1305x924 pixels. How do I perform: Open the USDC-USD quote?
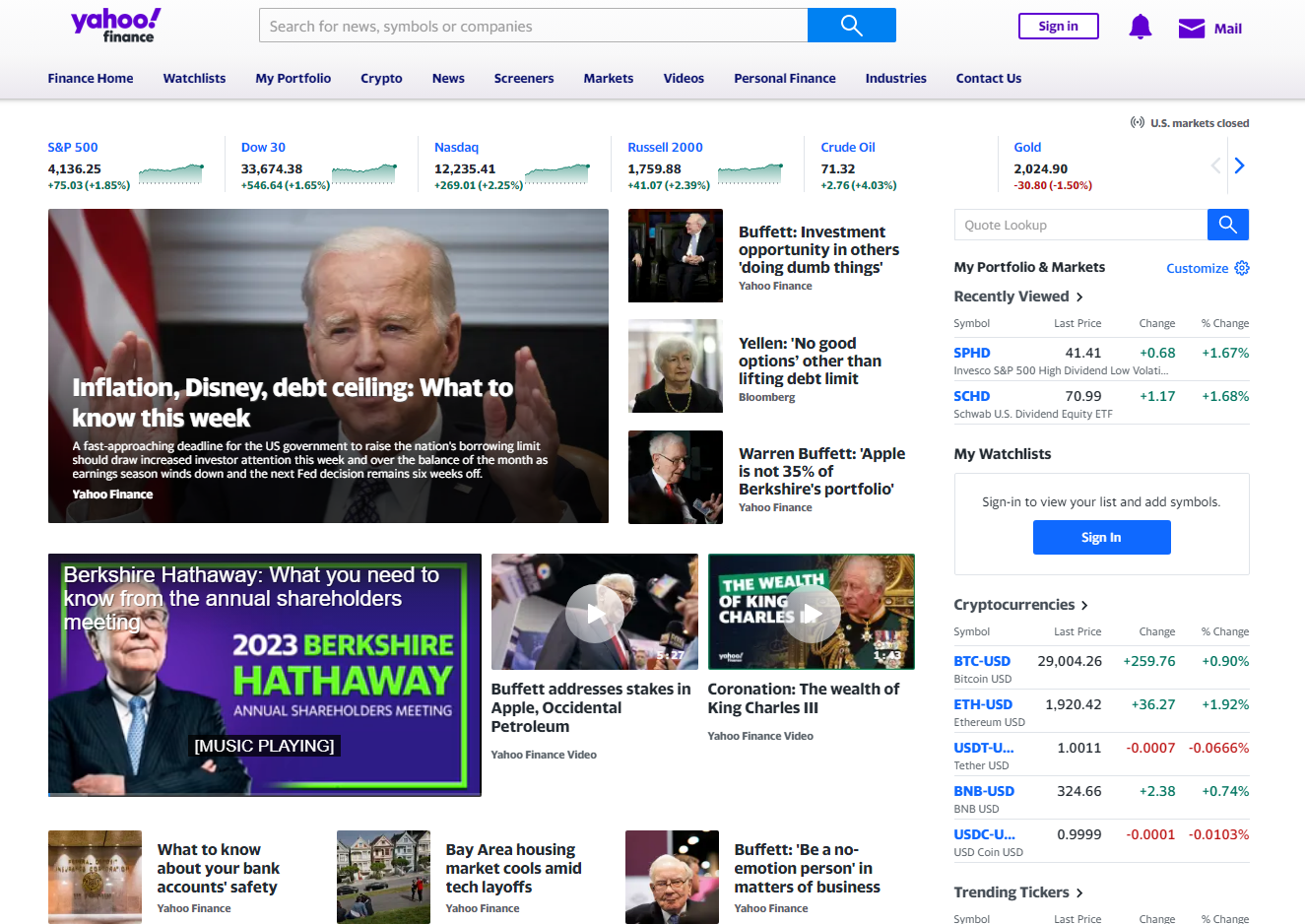984,834
